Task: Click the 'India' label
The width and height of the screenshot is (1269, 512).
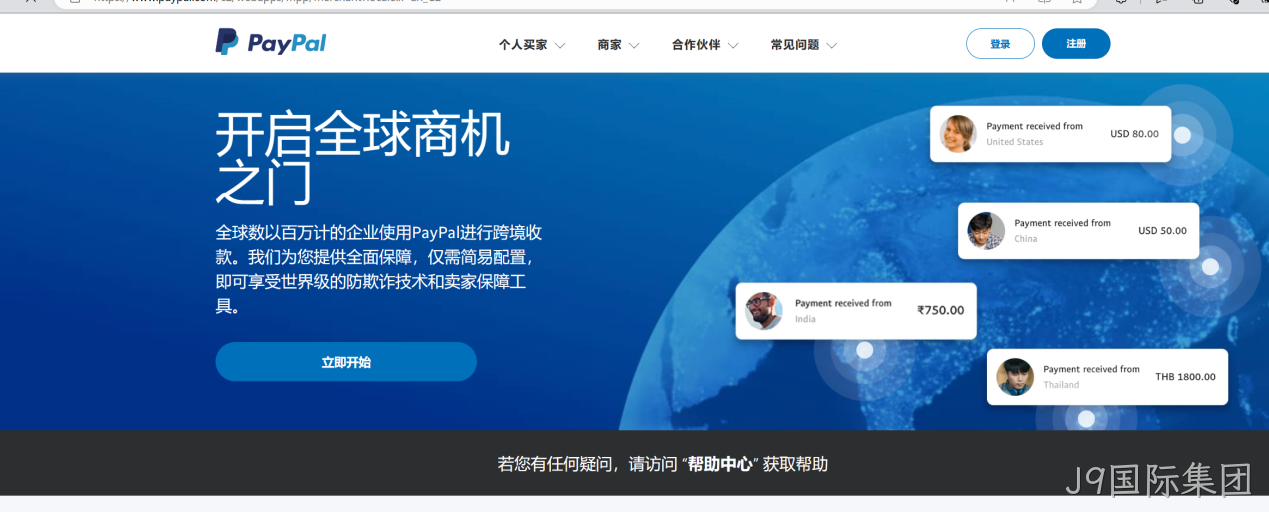Action: (x=805, y=319)
